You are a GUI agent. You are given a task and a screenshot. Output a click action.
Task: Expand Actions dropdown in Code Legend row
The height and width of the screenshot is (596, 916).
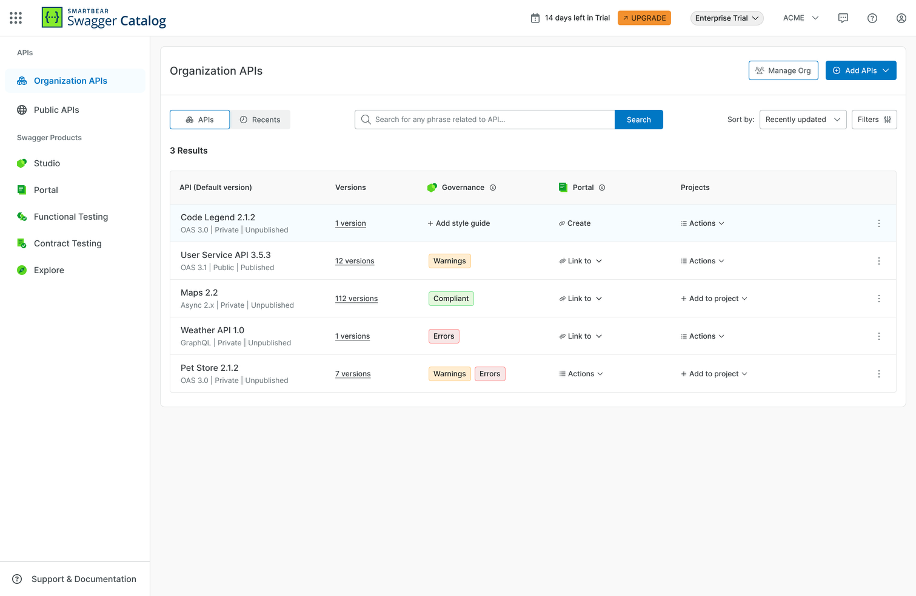(x=702, y=223)
